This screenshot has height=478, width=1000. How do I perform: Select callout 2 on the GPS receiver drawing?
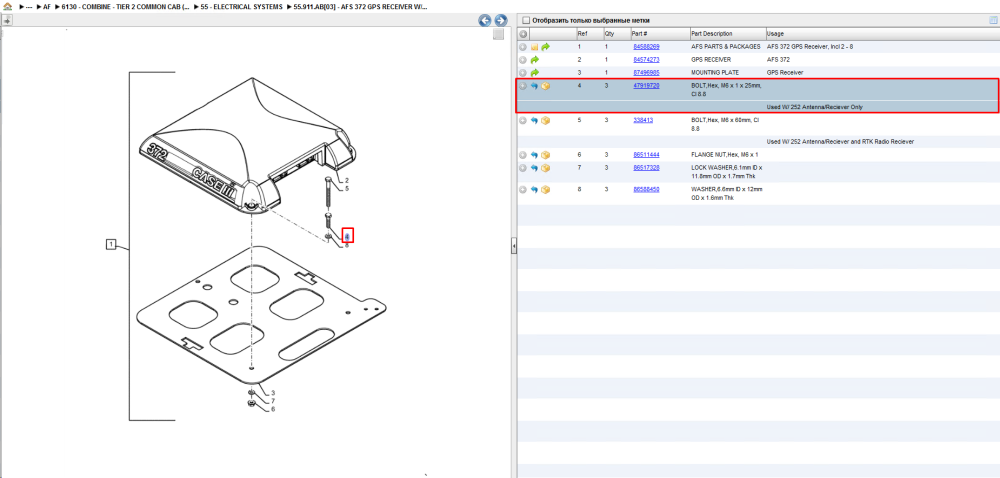pos(347,180)
